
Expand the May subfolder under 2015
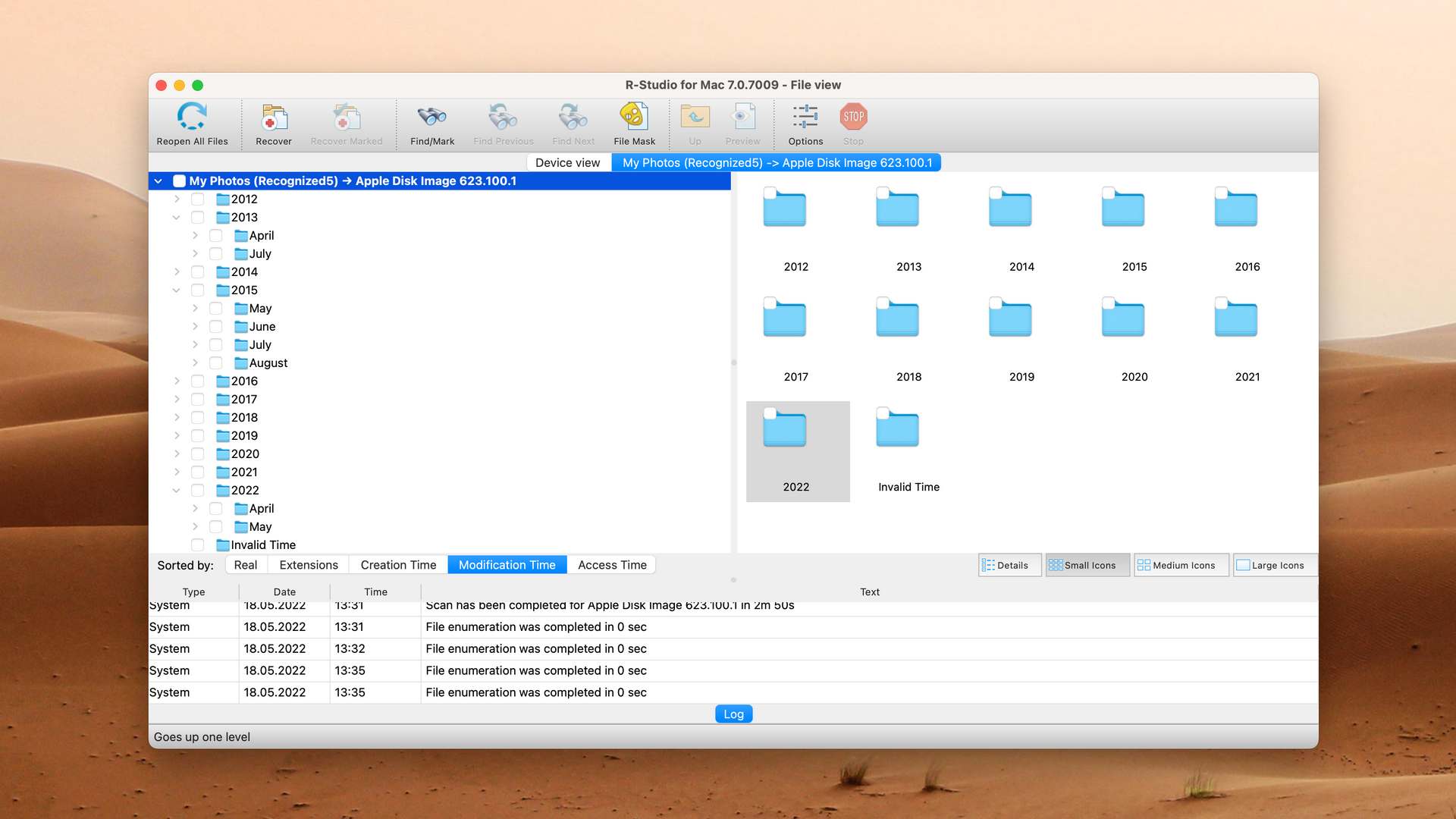tap(195, 308)
